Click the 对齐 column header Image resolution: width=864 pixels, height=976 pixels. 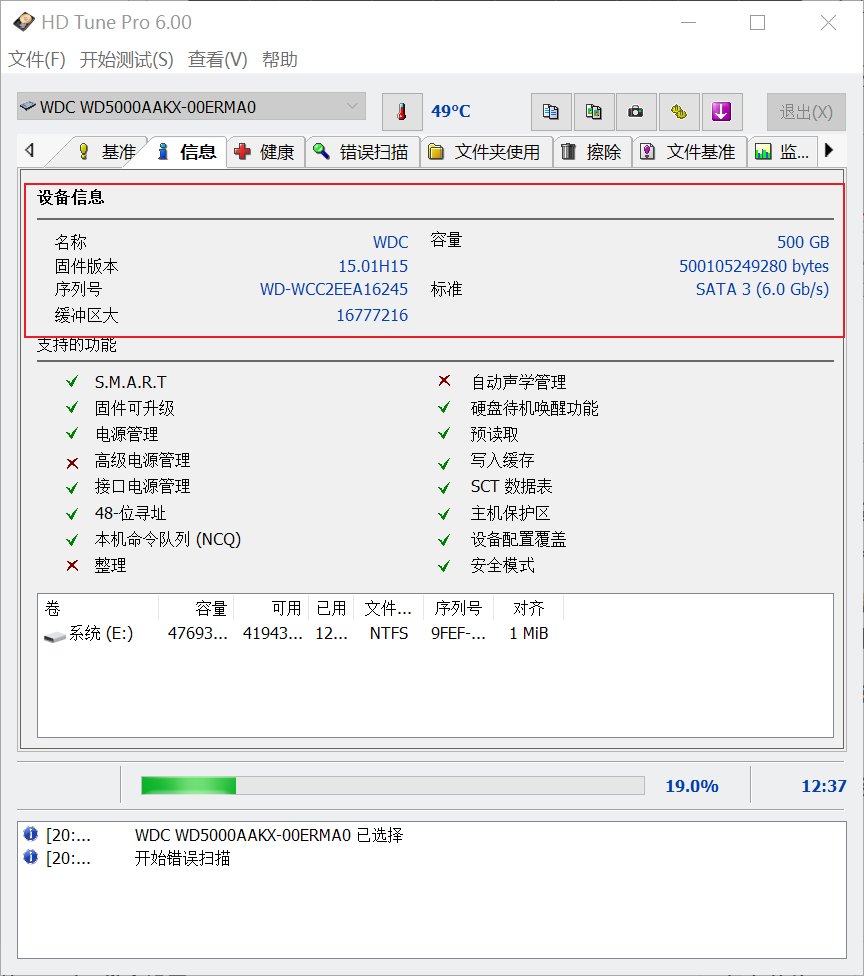pos(528,608)
